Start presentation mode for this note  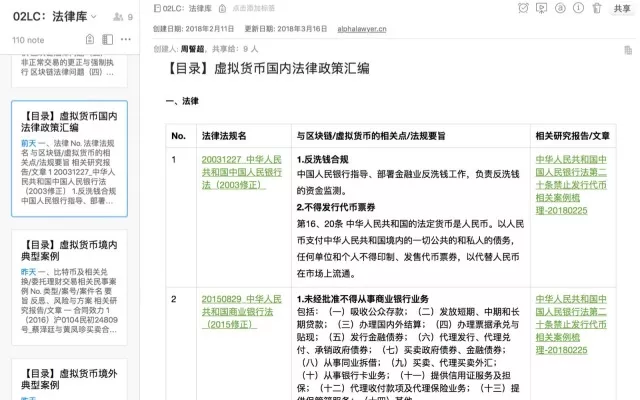pos(542,8)
